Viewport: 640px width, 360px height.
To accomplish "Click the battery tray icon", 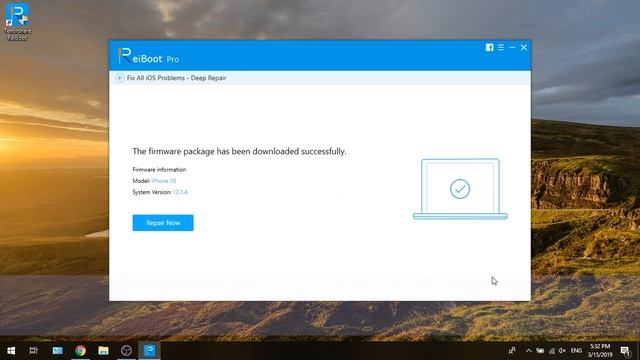I will click(x=540, y=351).
